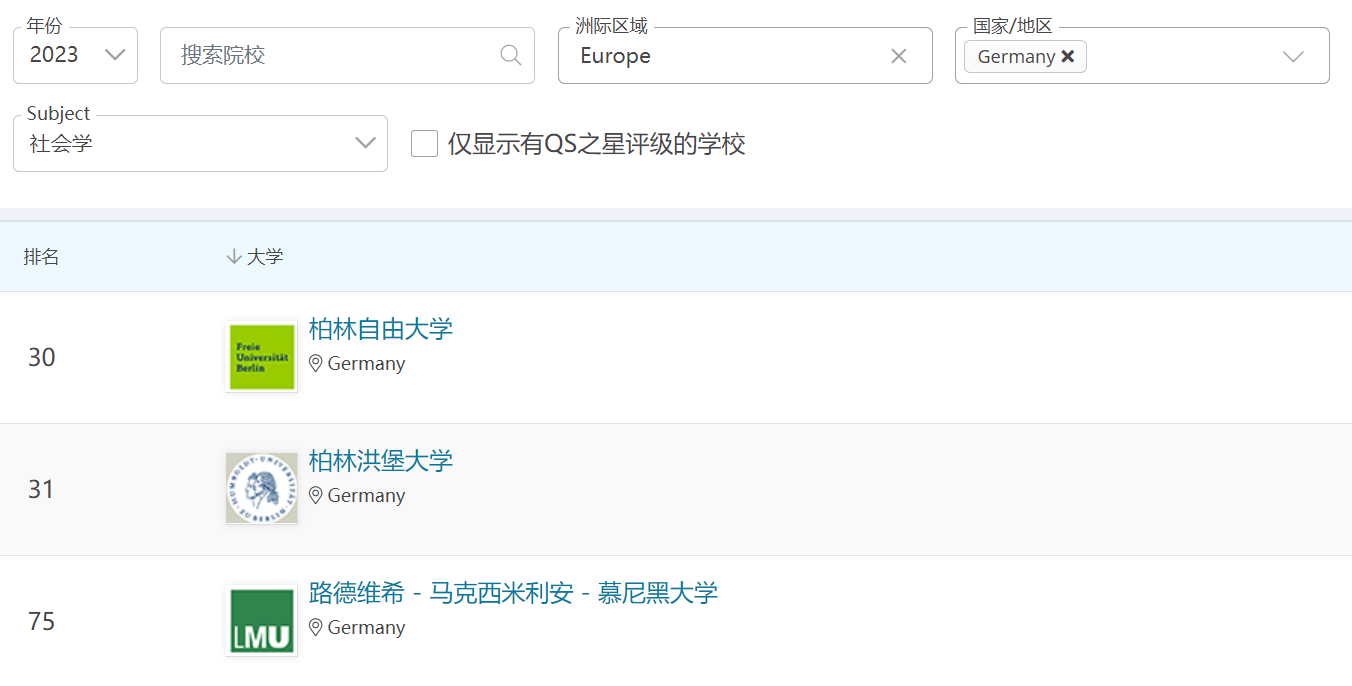Focus the 搜索院校 search field

347,55
